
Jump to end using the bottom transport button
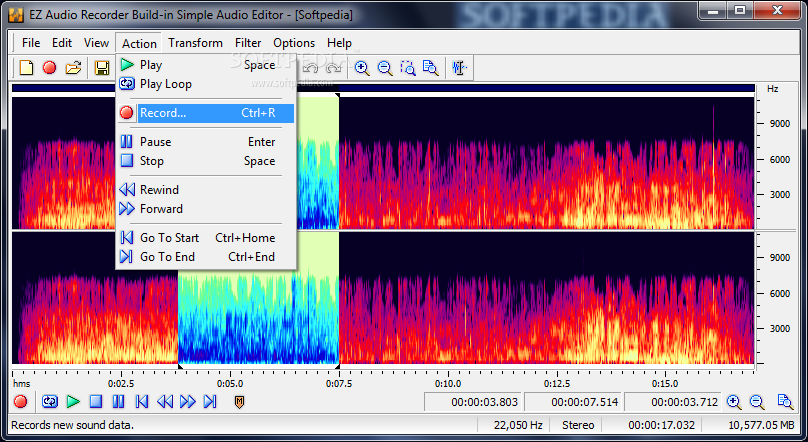point(210,401)
